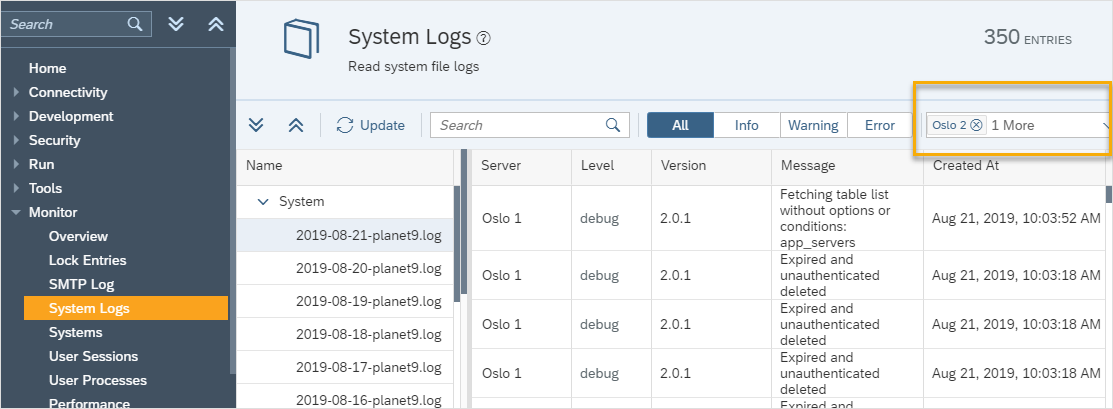Viewport: 1113px width, 409px height.
Task: Select the 2019-08-20-planet9.log file
Action: pos(368,268)
